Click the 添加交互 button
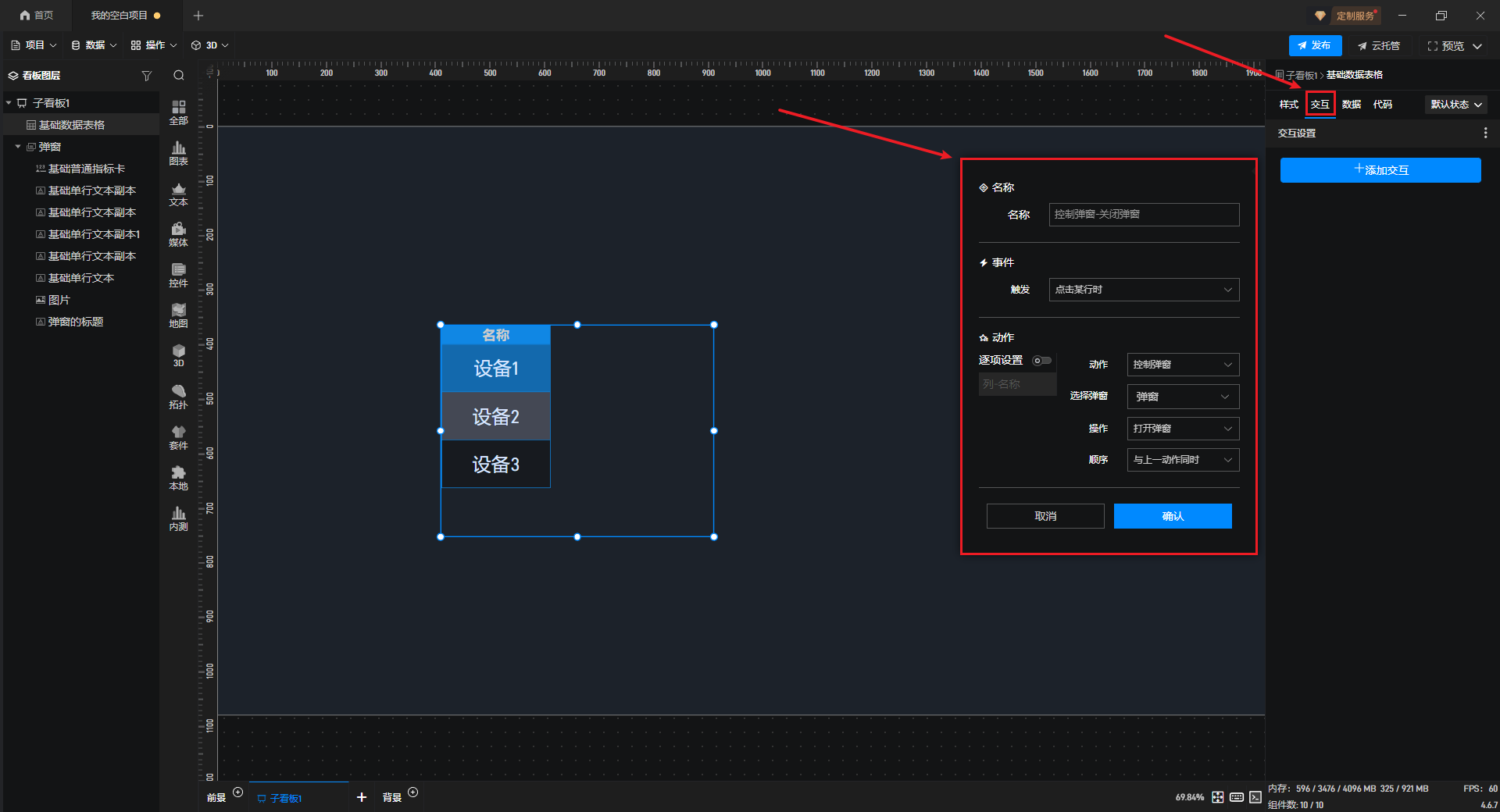Viewport: 1500px width, 812px height. (x=1380, y=170)
